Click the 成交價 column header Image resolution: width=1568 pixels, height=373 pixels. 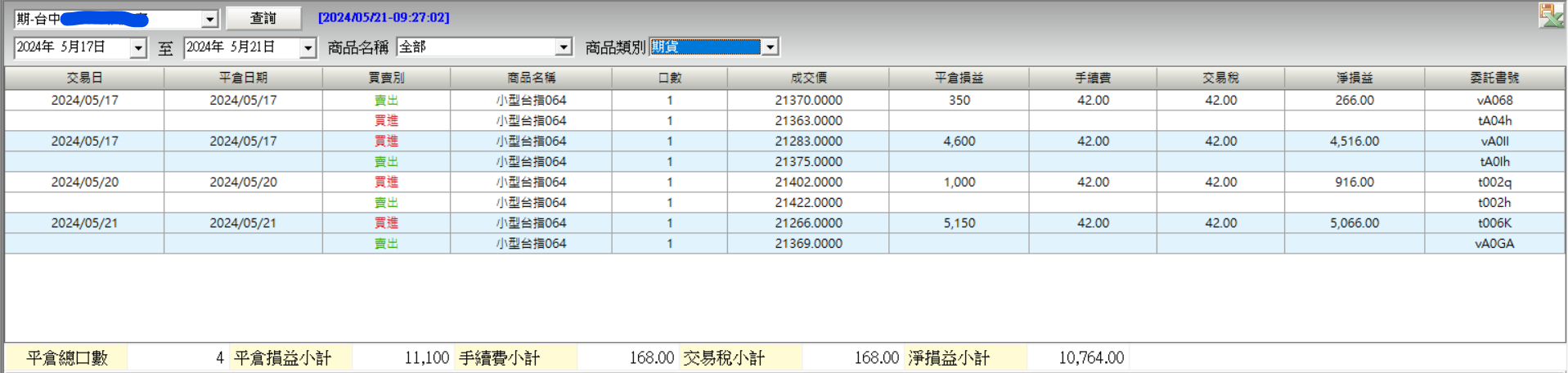pyautogui.click(x=808, y=78)
